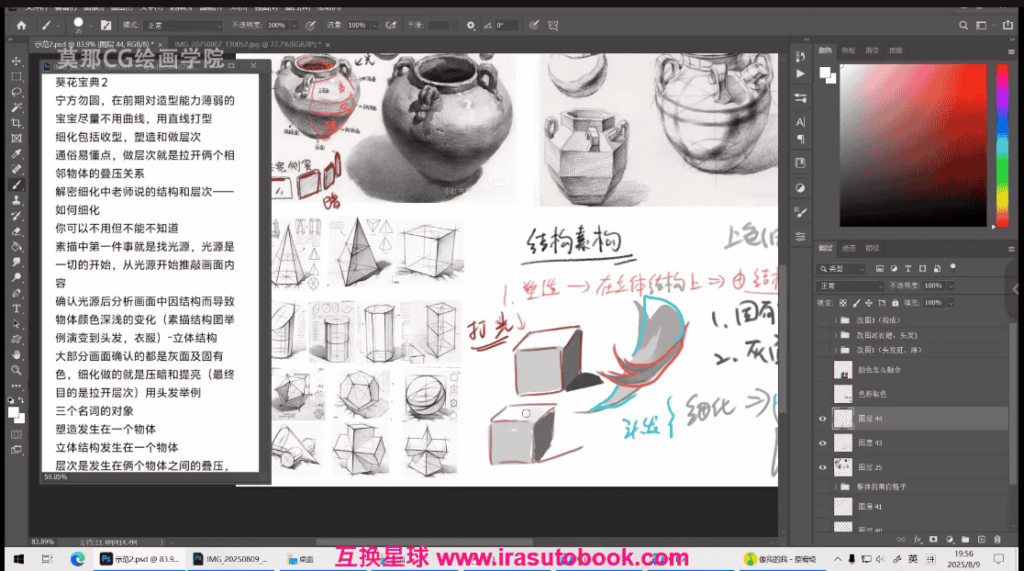Select the Crop tool
Screen dimensions: 1024x571
(17, 122)
